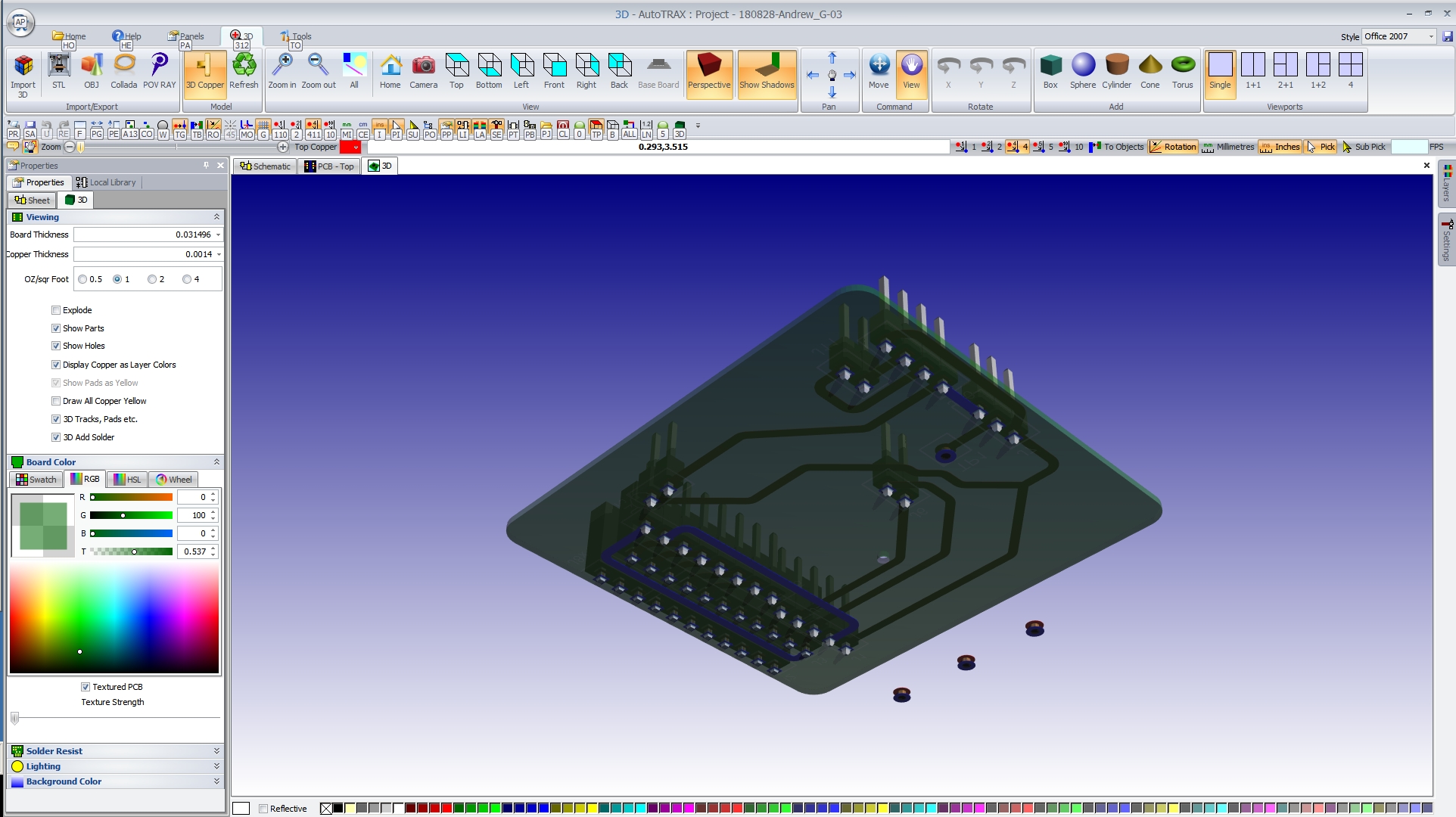
Task: Add a Sphere object
Action: 1083,70
